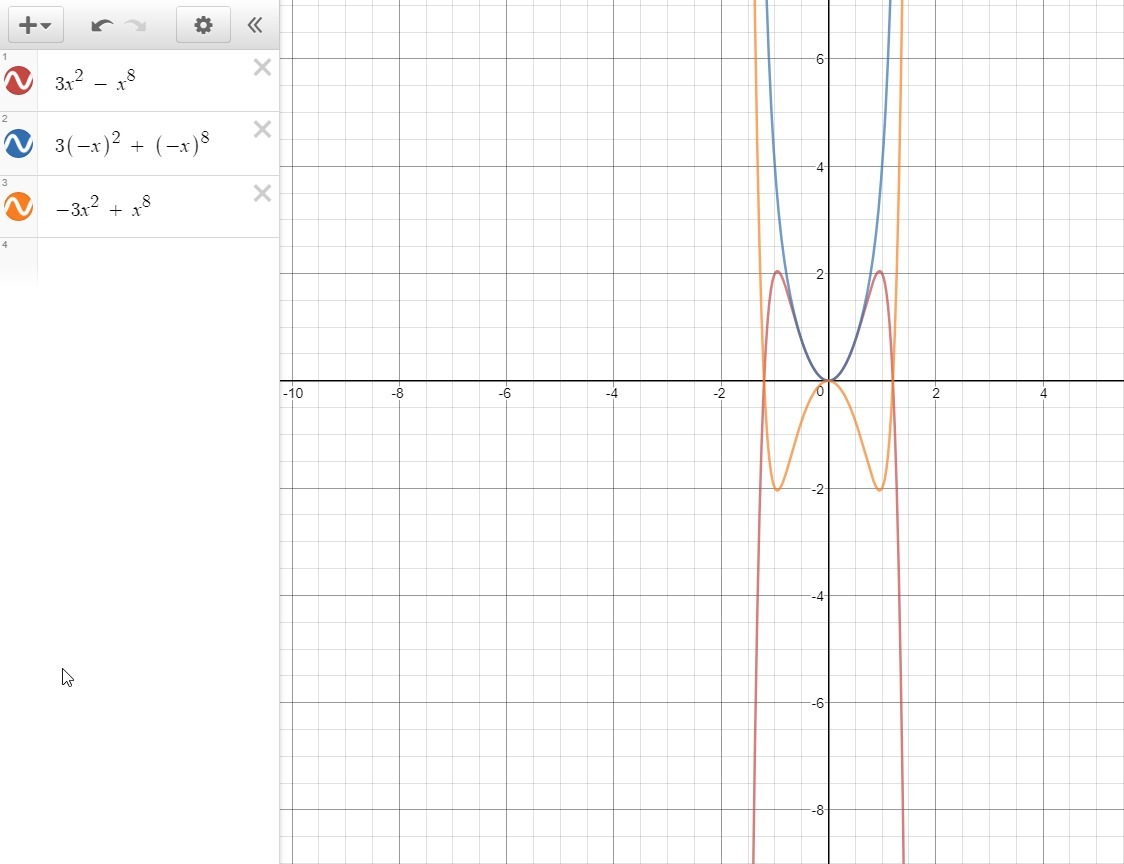Toggle visibility of red curve 3x² − x⁸
The width and height of the screenshot is (1124, 864).
(18, 80)
